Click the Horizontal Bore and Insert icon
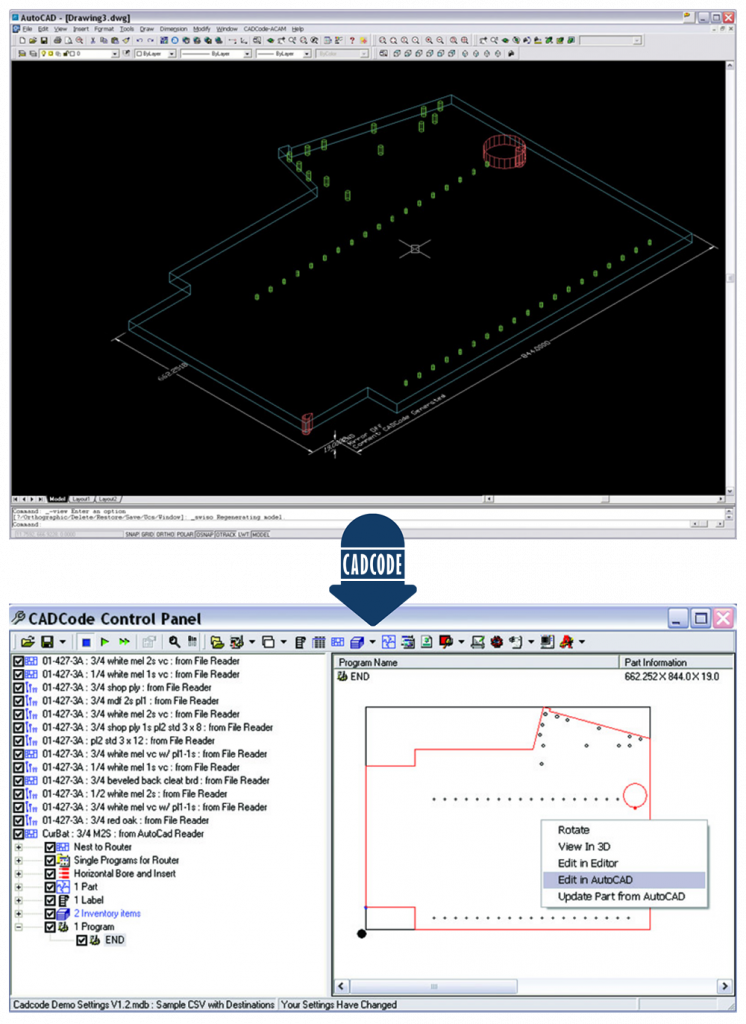The width and height of the screenshot is (746, 1024). pyautogui.click(x=64, y=873)
